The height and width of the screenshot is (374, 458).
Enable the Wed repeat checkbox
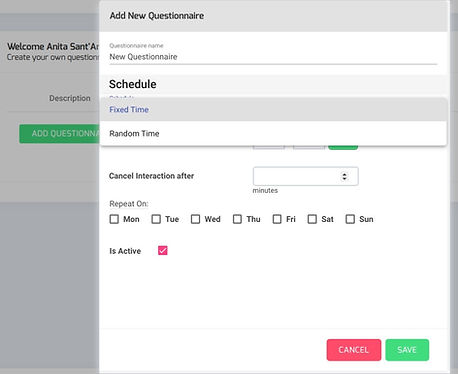click(x=195, y=219)
